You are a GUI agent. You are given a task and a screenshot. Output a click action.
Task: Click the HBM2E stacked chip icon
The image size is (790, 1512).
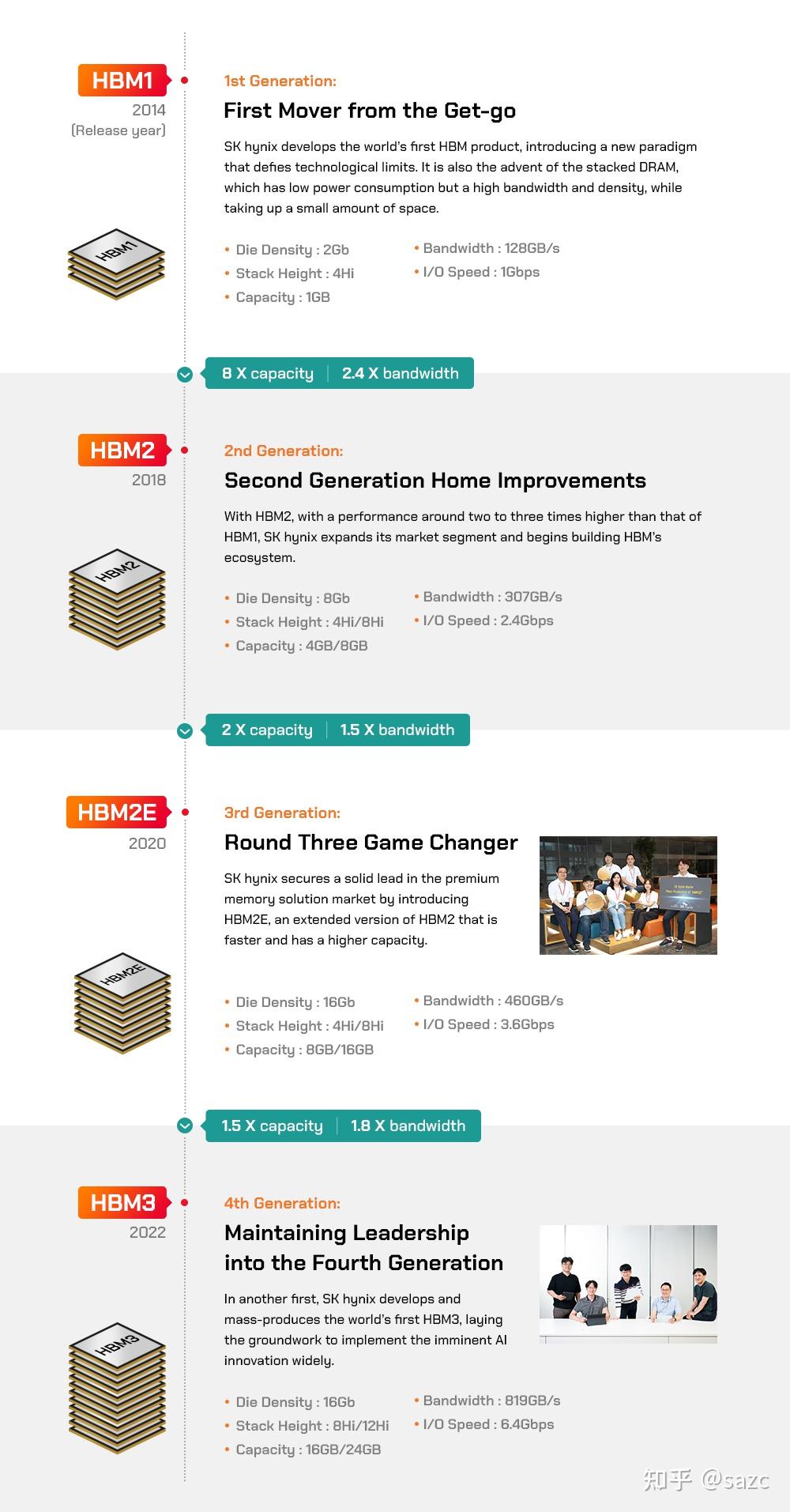coord(122,1001)
